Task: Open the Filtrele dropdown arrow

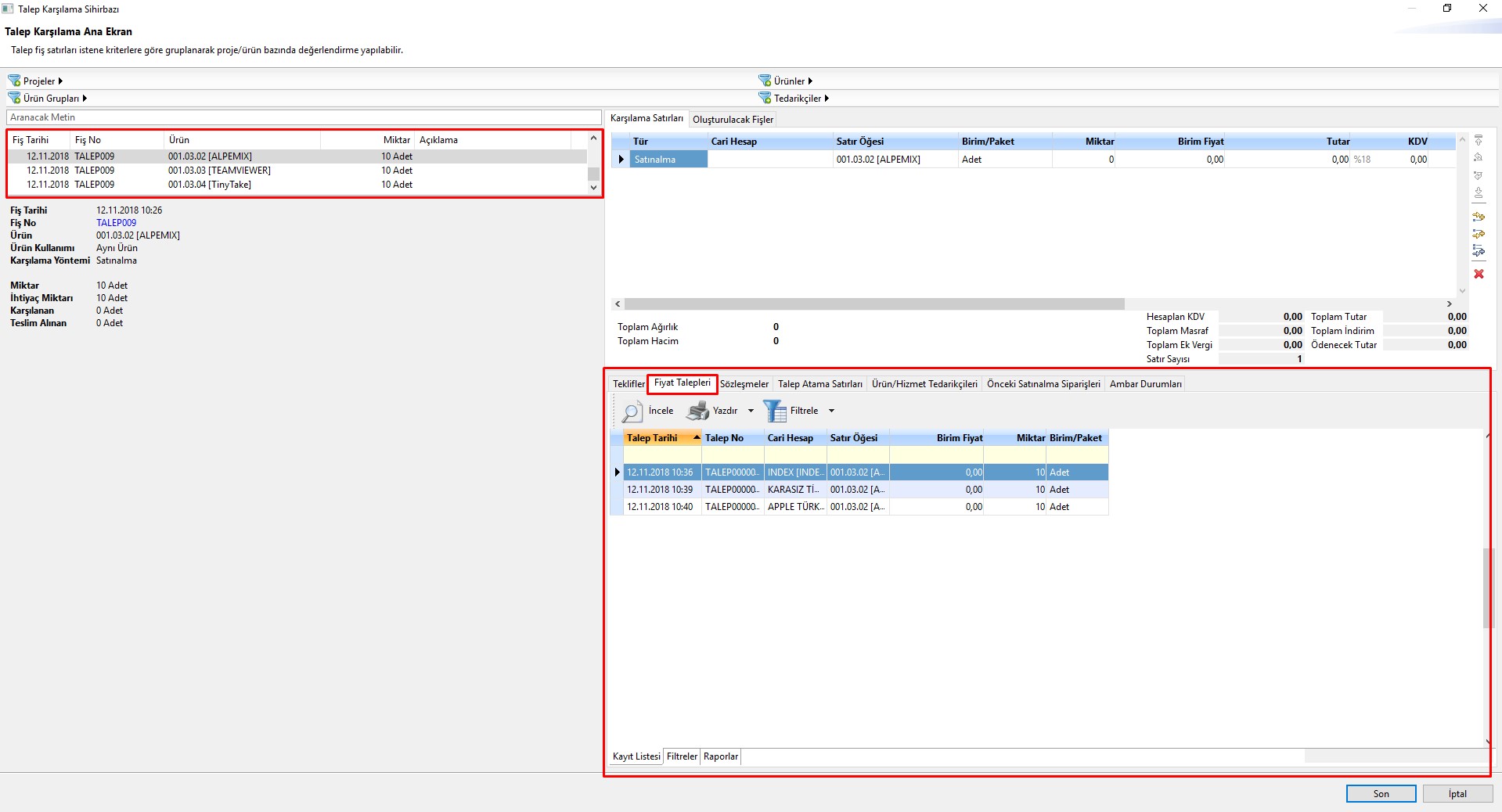Action: pos(831,411)
